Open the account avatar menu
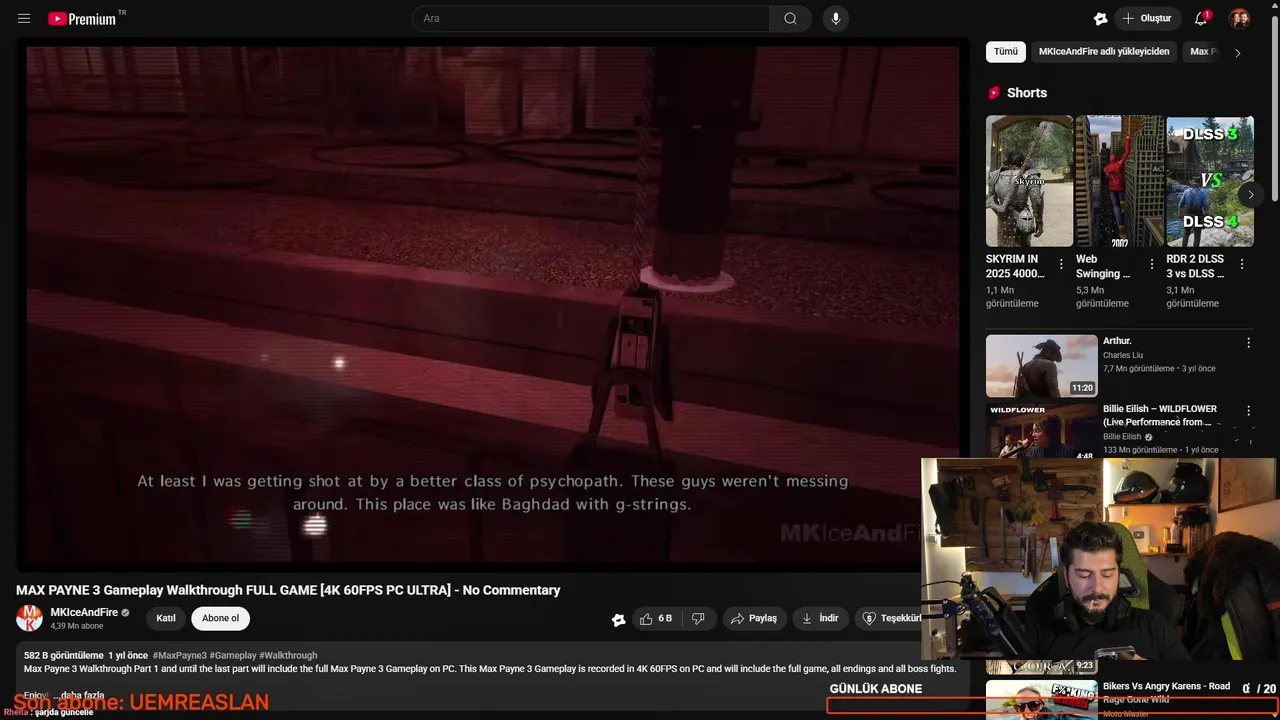 [1239, 18]
